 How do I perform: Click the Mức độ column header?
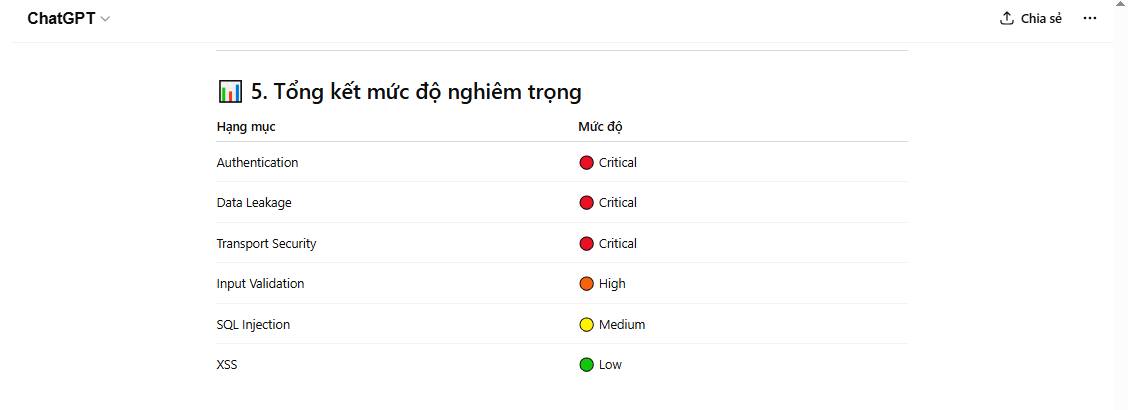point(600,127)
